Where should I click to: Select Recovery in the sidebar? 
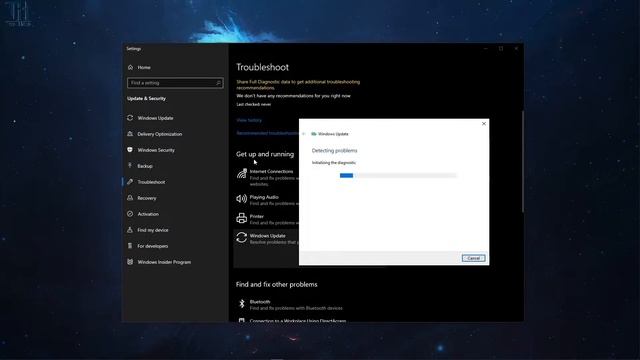tap(147, 198)
